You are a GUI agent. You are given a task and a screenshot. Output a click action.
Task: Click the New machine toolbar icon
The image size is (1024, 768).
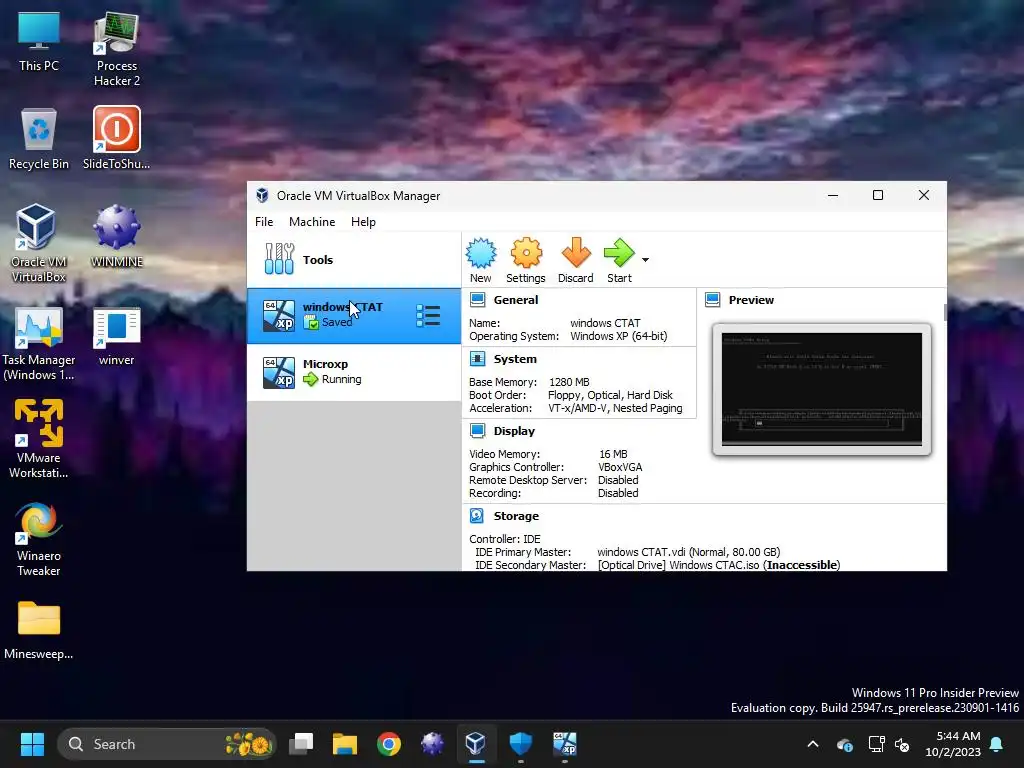[x=481, y=261]
